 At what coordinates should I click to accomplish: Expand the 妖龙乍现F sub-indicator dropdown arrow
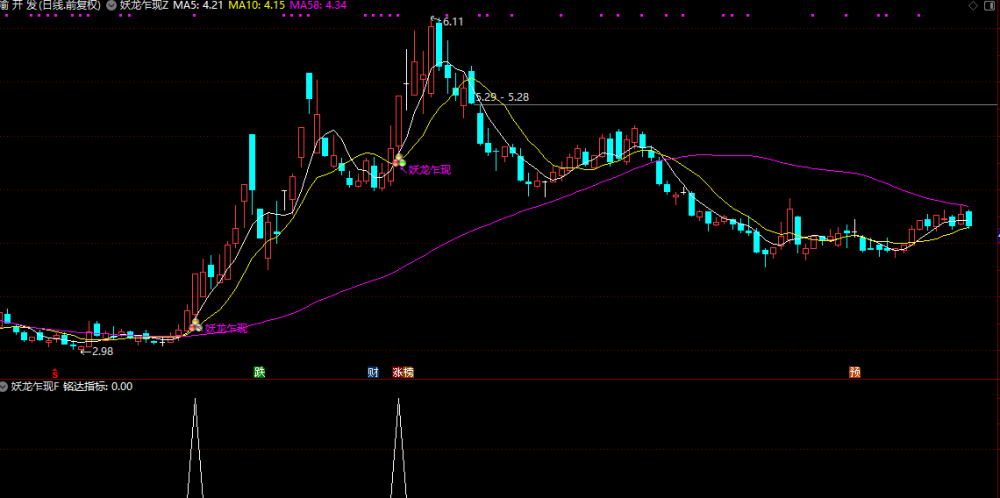[4, 386]
